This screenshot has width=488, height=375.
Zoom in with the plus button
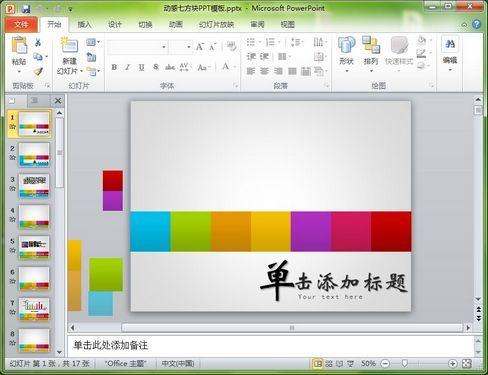(452, 364)
